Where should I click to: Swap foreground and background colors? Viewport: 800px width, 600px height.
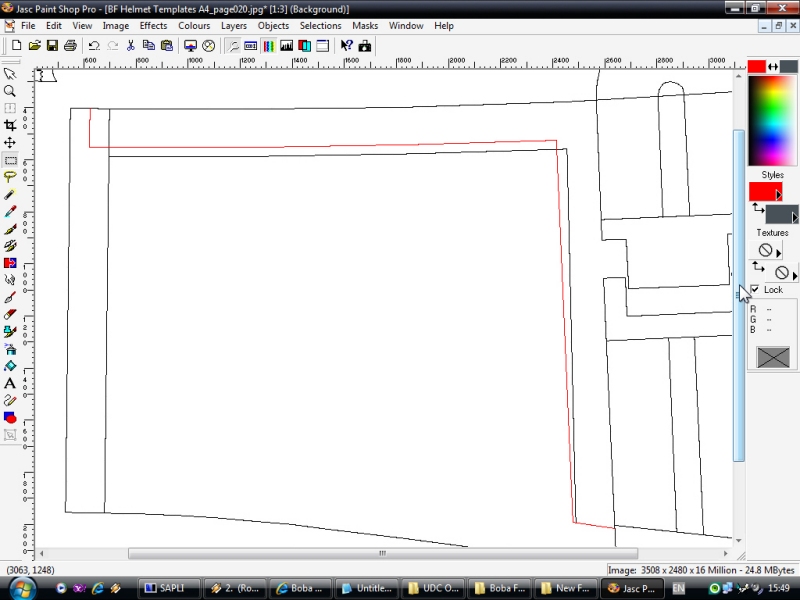pos(773,67)
